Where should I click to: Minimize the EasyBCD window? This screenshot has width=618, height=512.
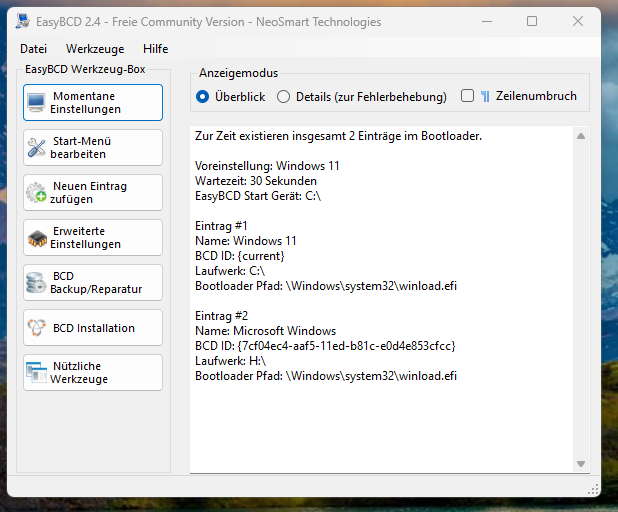coord(487,21)
